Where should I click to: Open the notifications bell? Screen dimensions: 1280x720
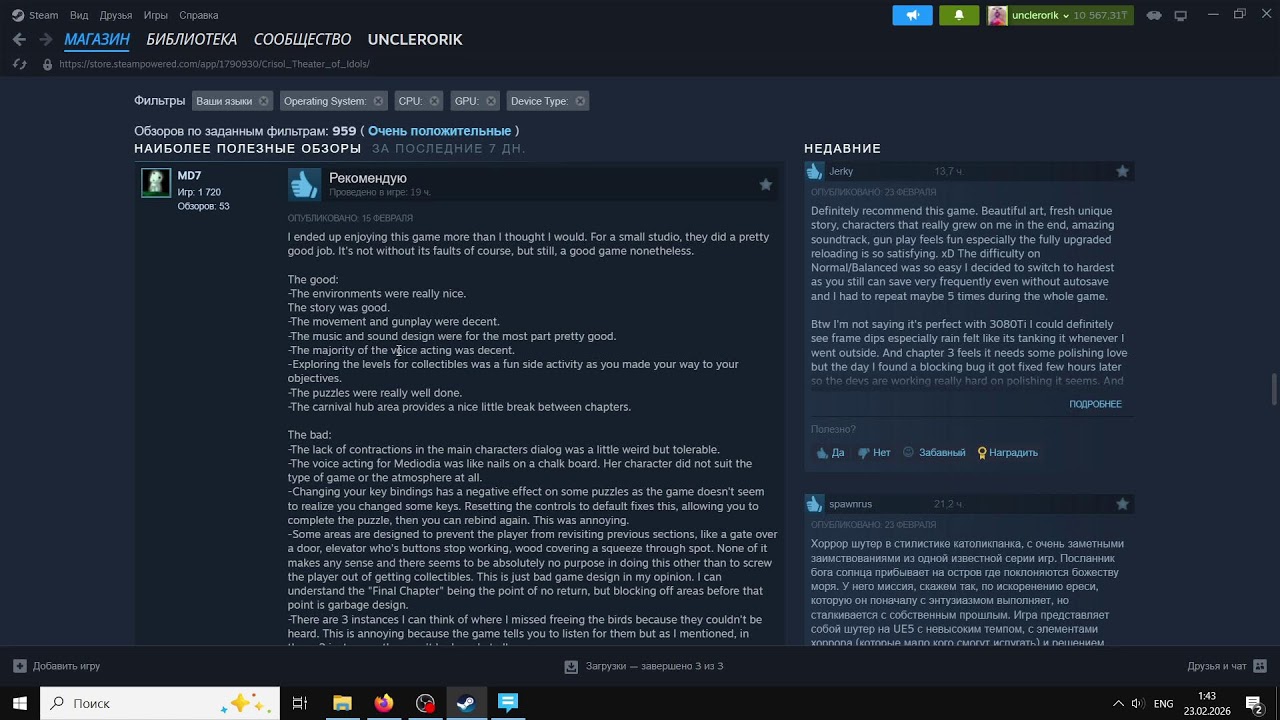coord(959,15)
